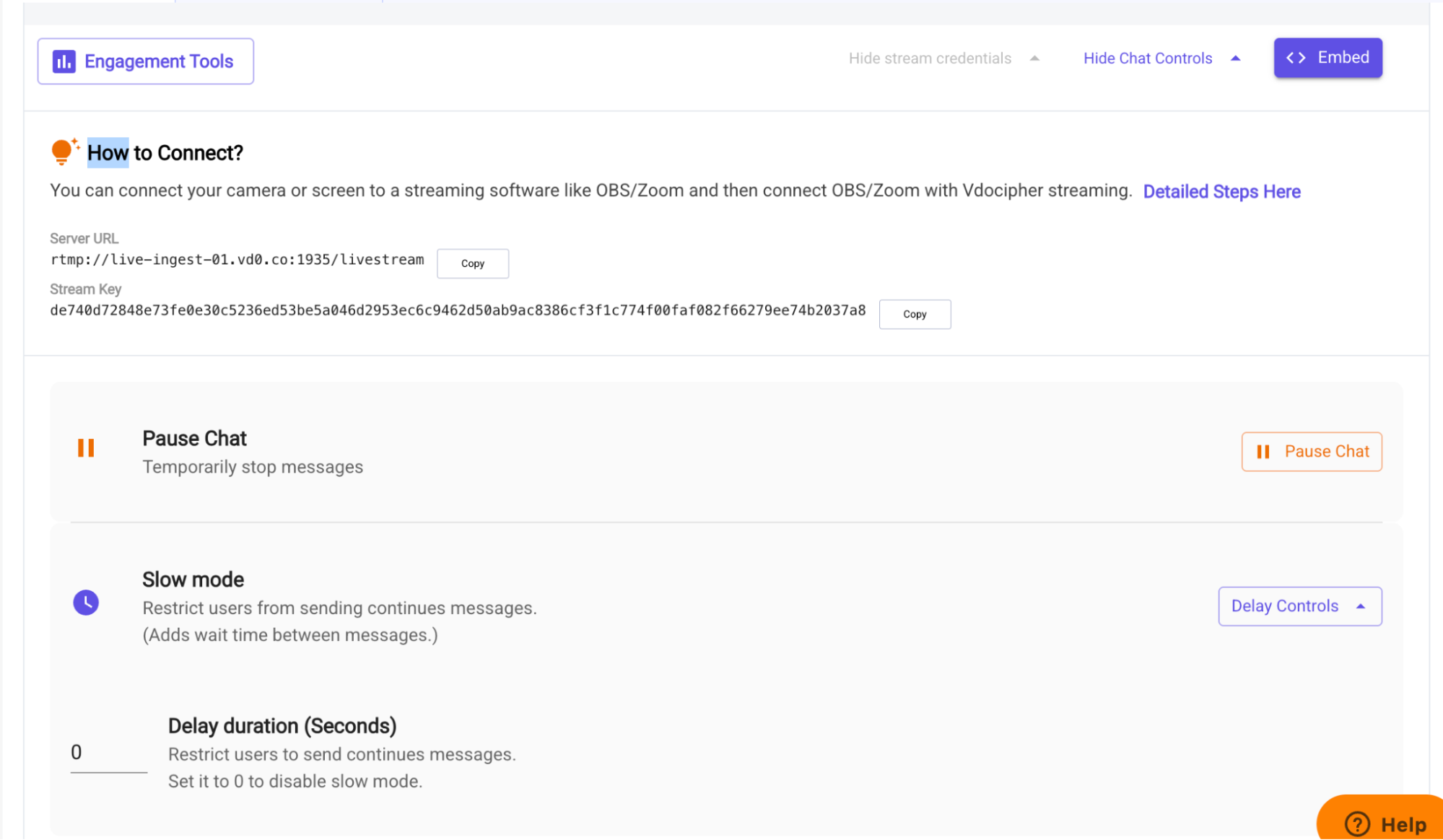
Task: Click the purple clock Slow mode icon
Action: click(x=86, y=603)
